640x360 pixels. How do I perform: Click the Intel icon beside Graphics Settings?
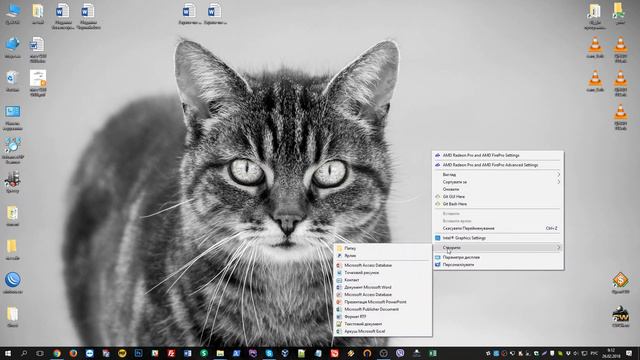coord(438,238)
